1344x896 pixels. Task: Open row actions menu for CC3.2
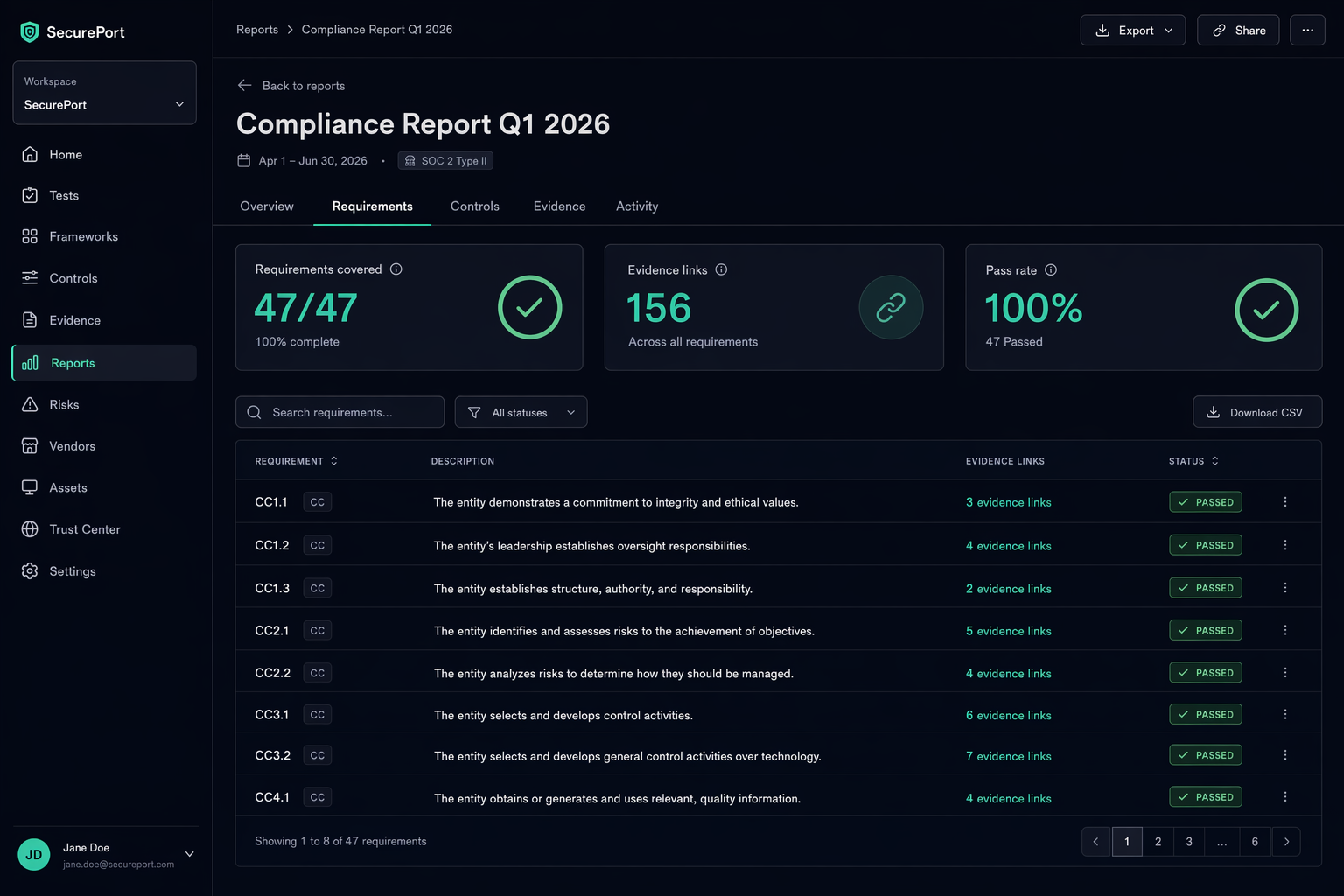(x=1285, y=755)
